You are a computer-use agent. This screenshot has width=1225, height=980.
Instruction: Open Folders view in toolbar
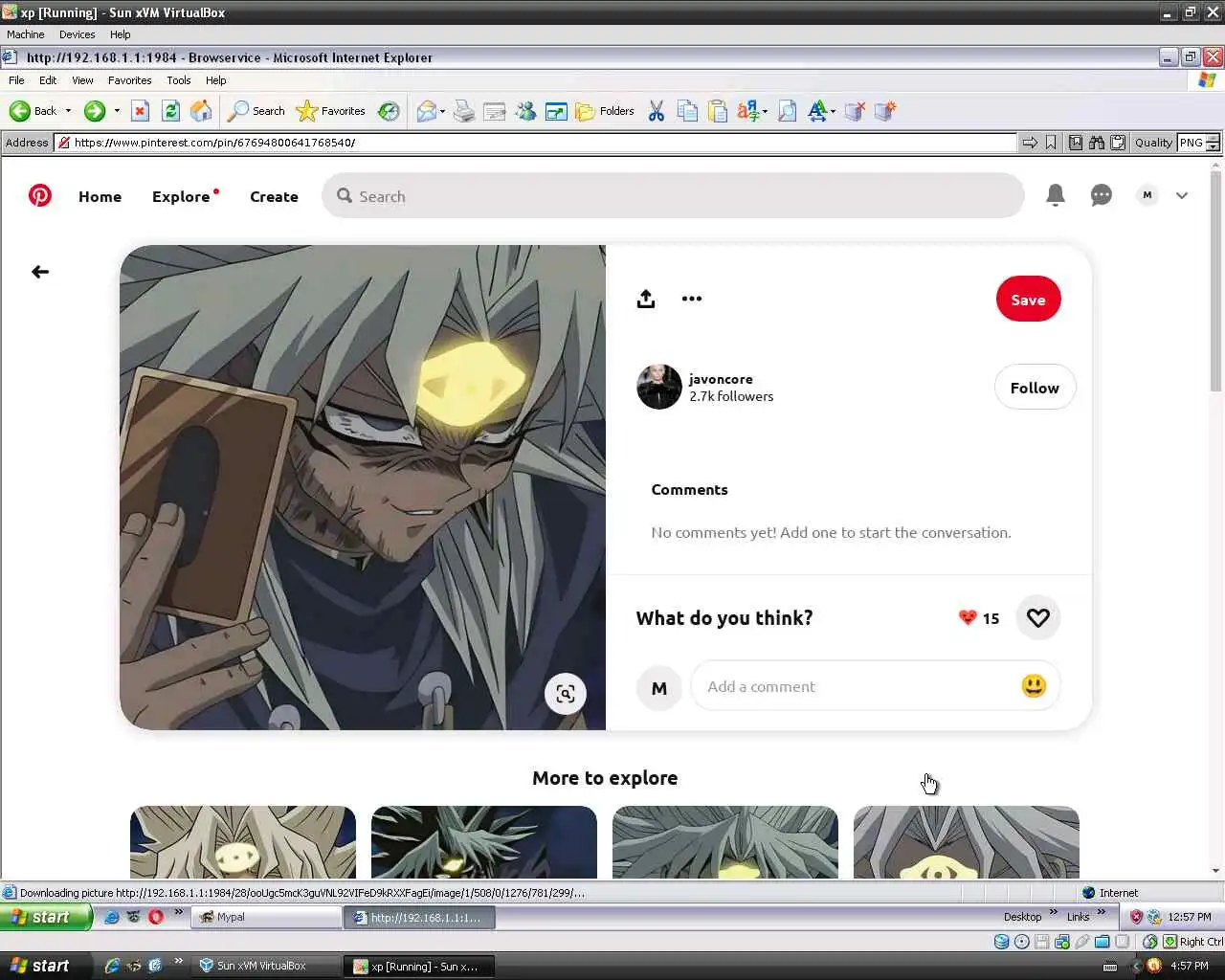coord(605,111)
